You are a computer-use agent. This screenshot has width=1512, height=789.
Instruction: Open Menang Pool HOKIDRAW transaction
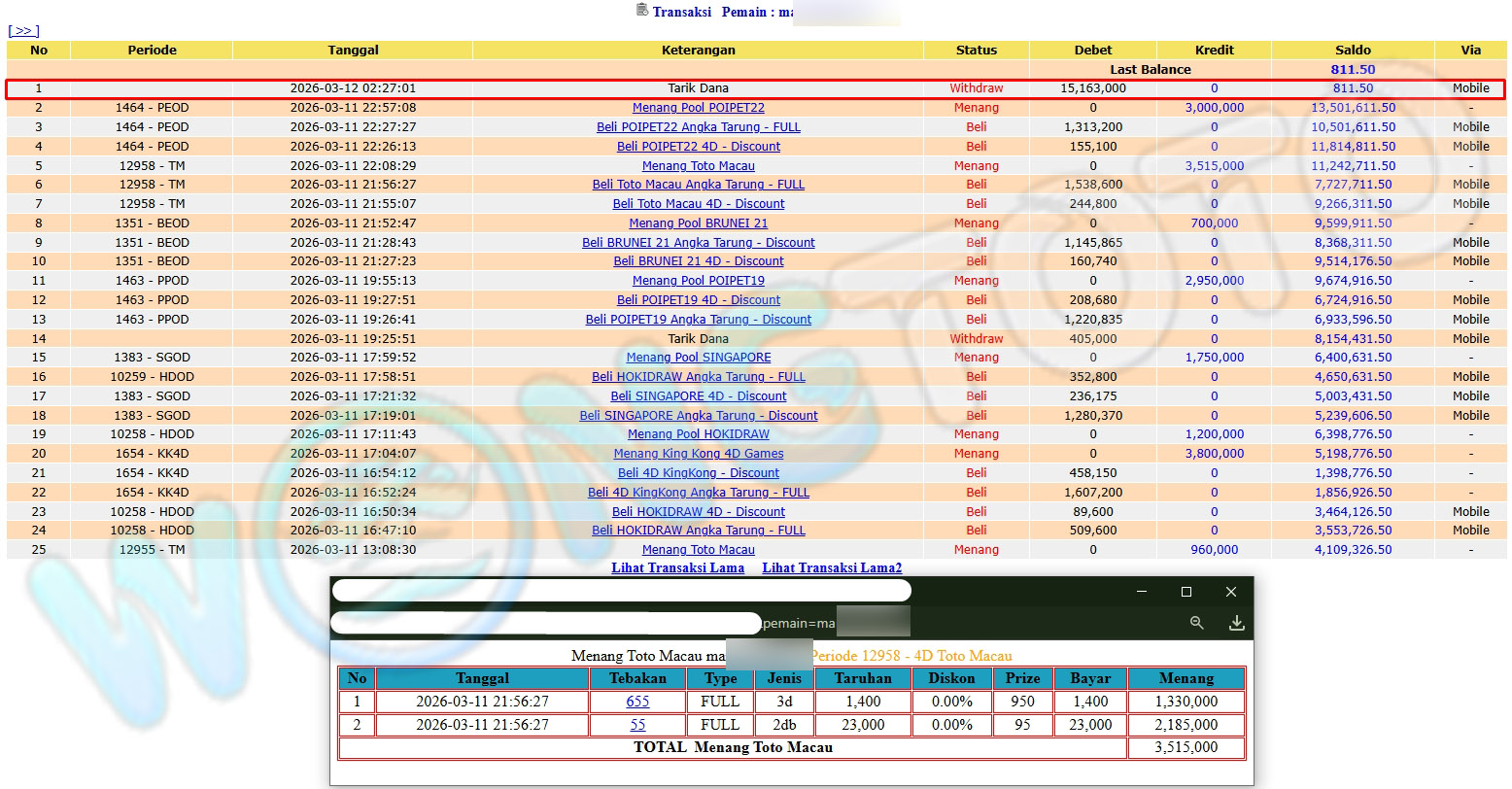(698, 434)
